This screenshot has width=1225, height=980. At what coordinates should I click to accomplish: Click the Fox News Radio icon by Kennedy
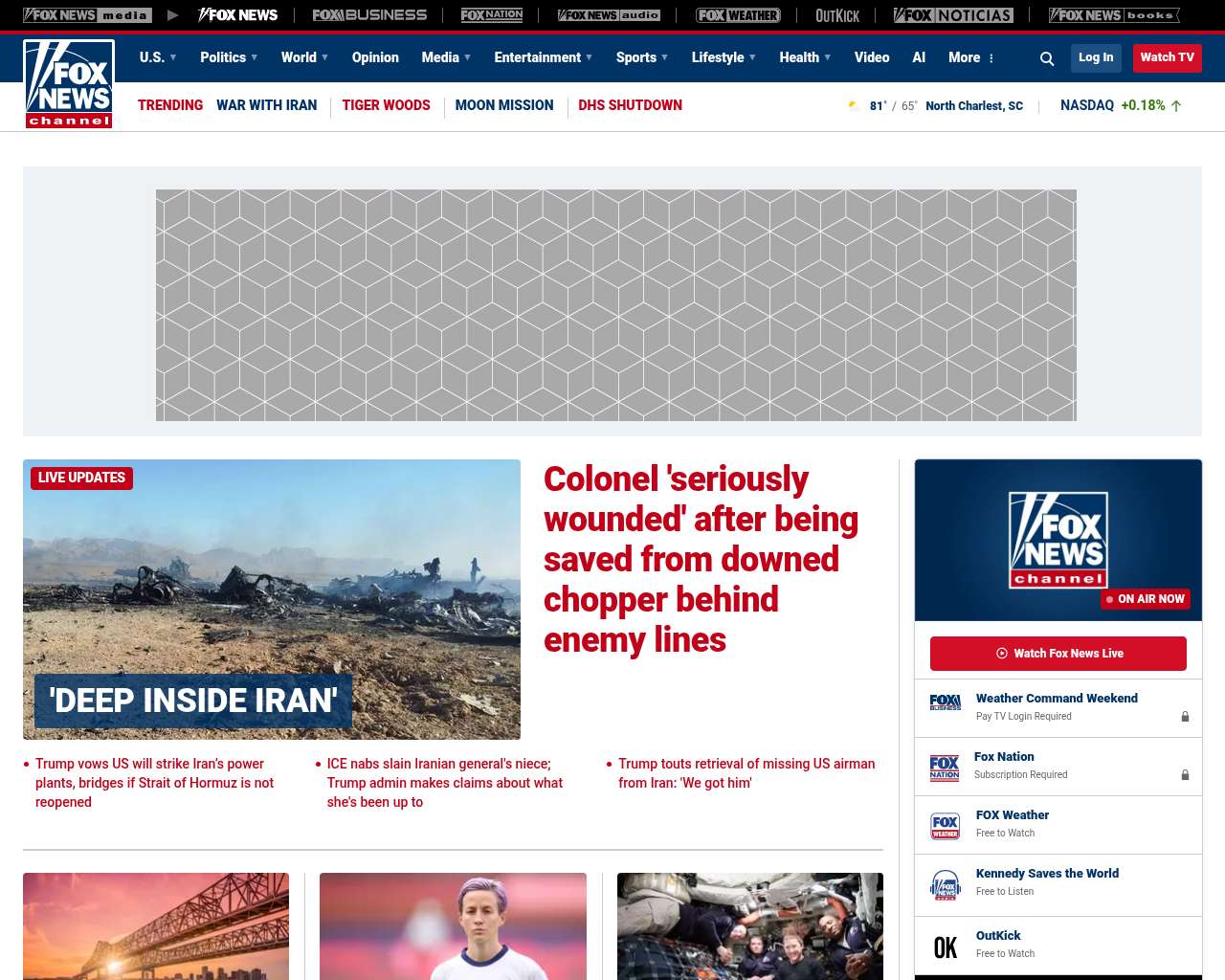946,884
